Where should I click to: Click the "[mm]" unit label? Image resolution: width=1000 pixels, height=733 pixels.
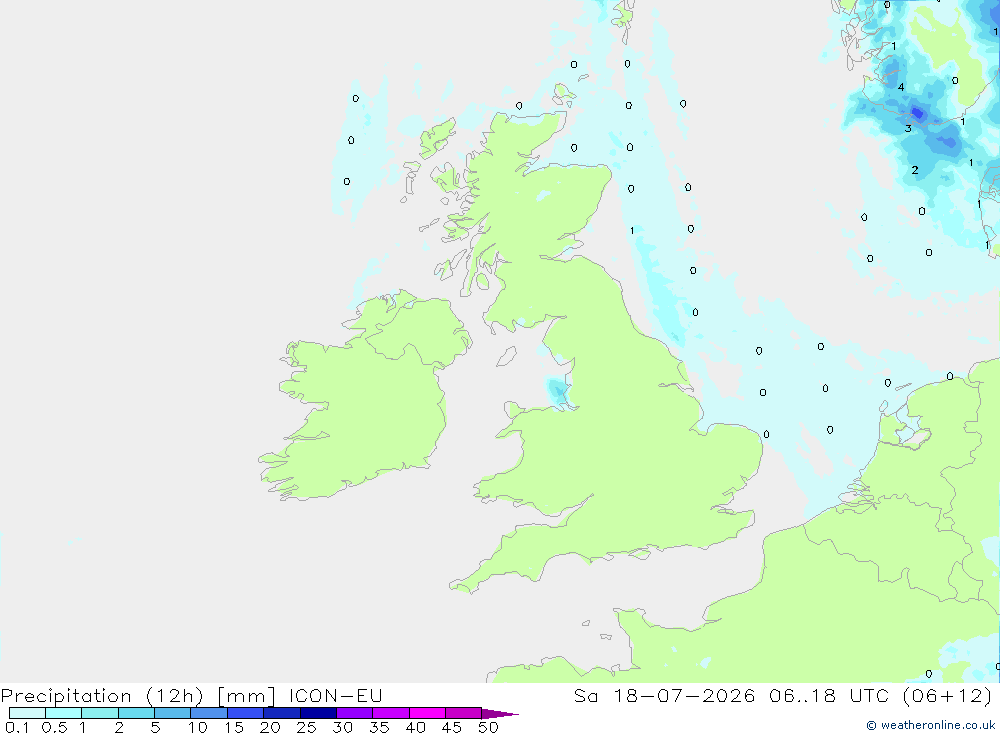click(x=246, y=696)
